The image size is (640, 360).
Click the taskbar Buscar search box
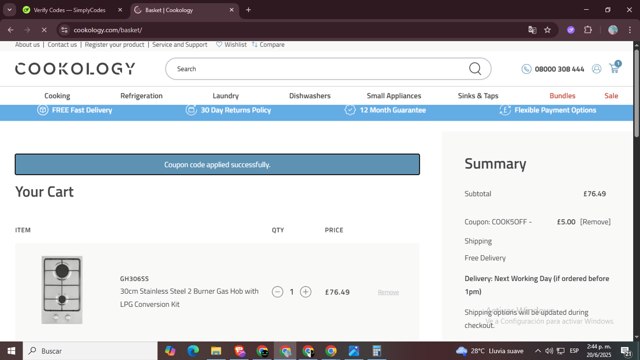(90, 351)
